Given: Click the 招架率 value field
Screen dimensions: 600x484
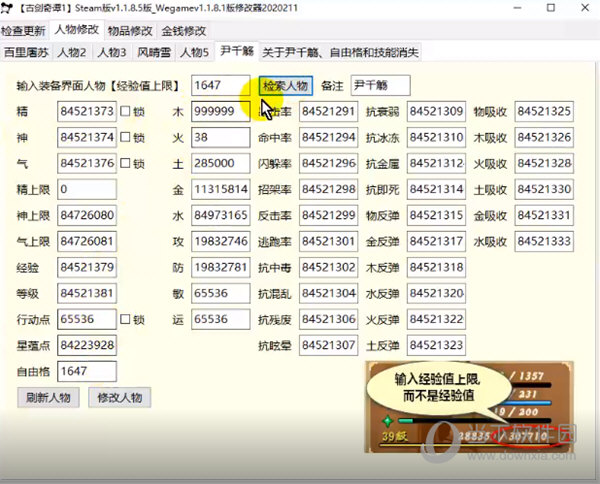Looking at the screenshot, I should click(x=329, y=189).
